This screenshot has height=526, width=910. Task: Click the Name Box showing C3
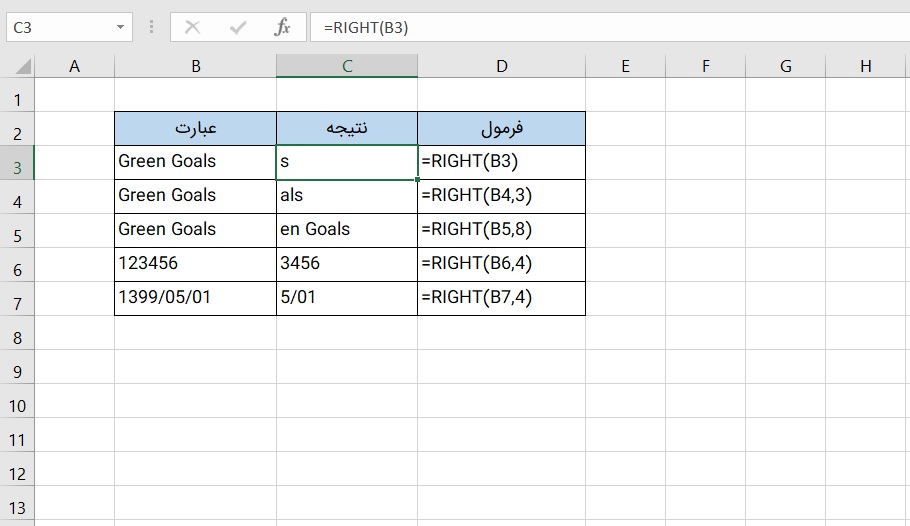[60, 28]
